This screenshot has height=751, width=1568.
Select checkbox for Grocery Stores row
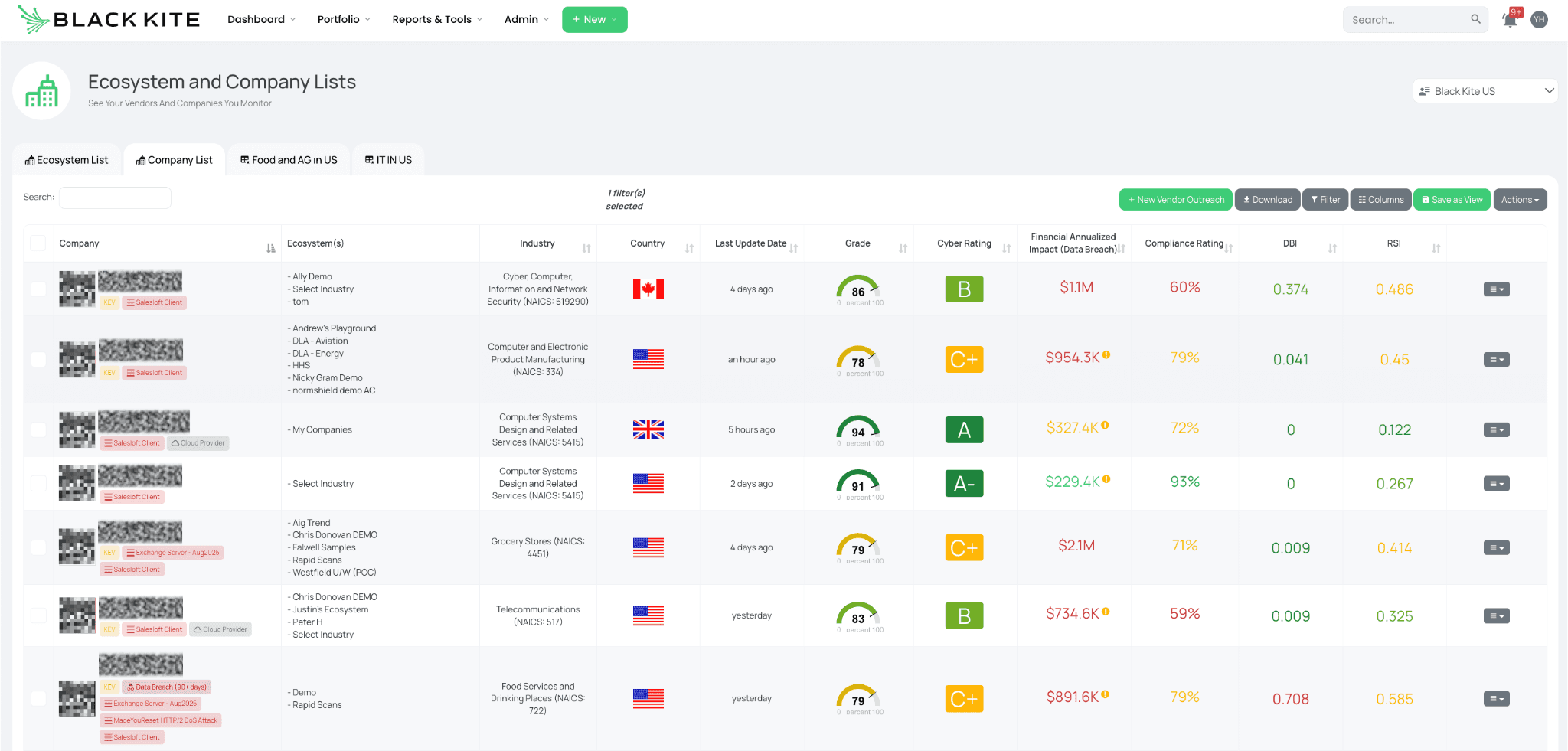[38, 547]
